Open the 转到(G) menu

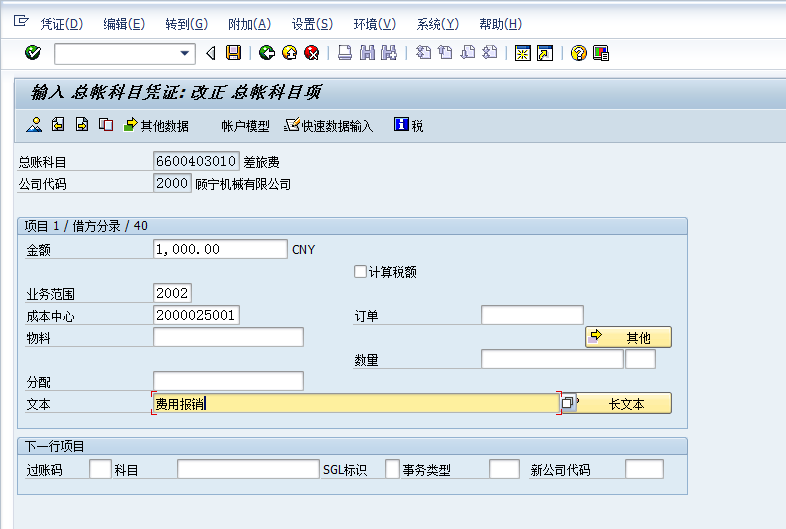186,24
